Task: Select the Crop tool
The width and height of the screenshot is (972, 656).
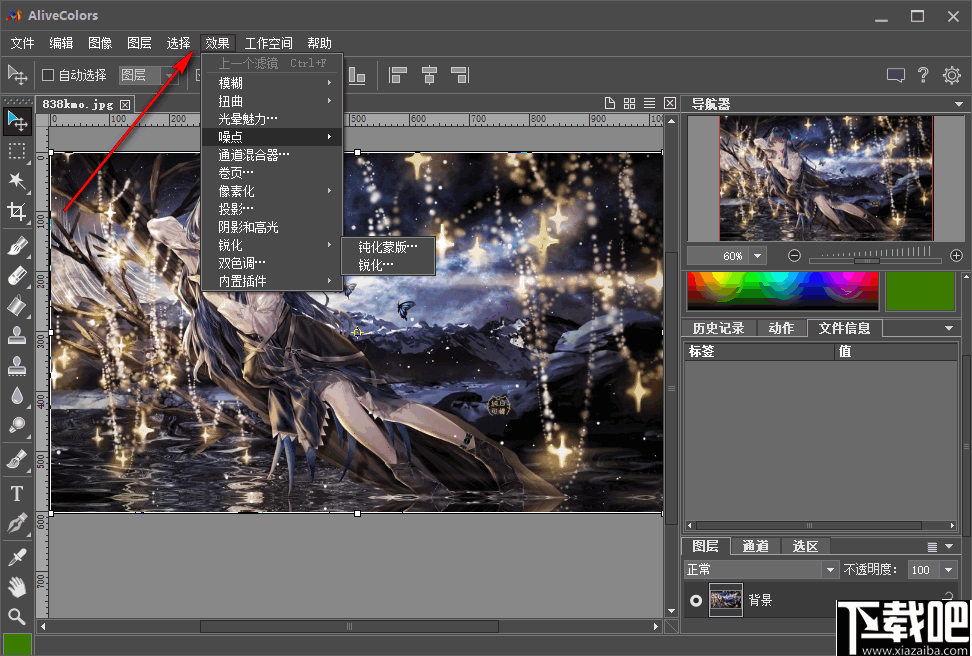Action: point(17,211)
